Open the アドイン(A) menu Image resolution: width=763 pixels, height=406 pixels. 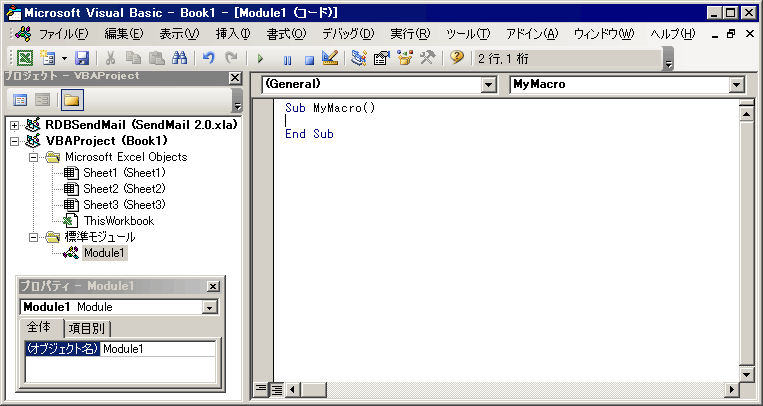[532, 34]
